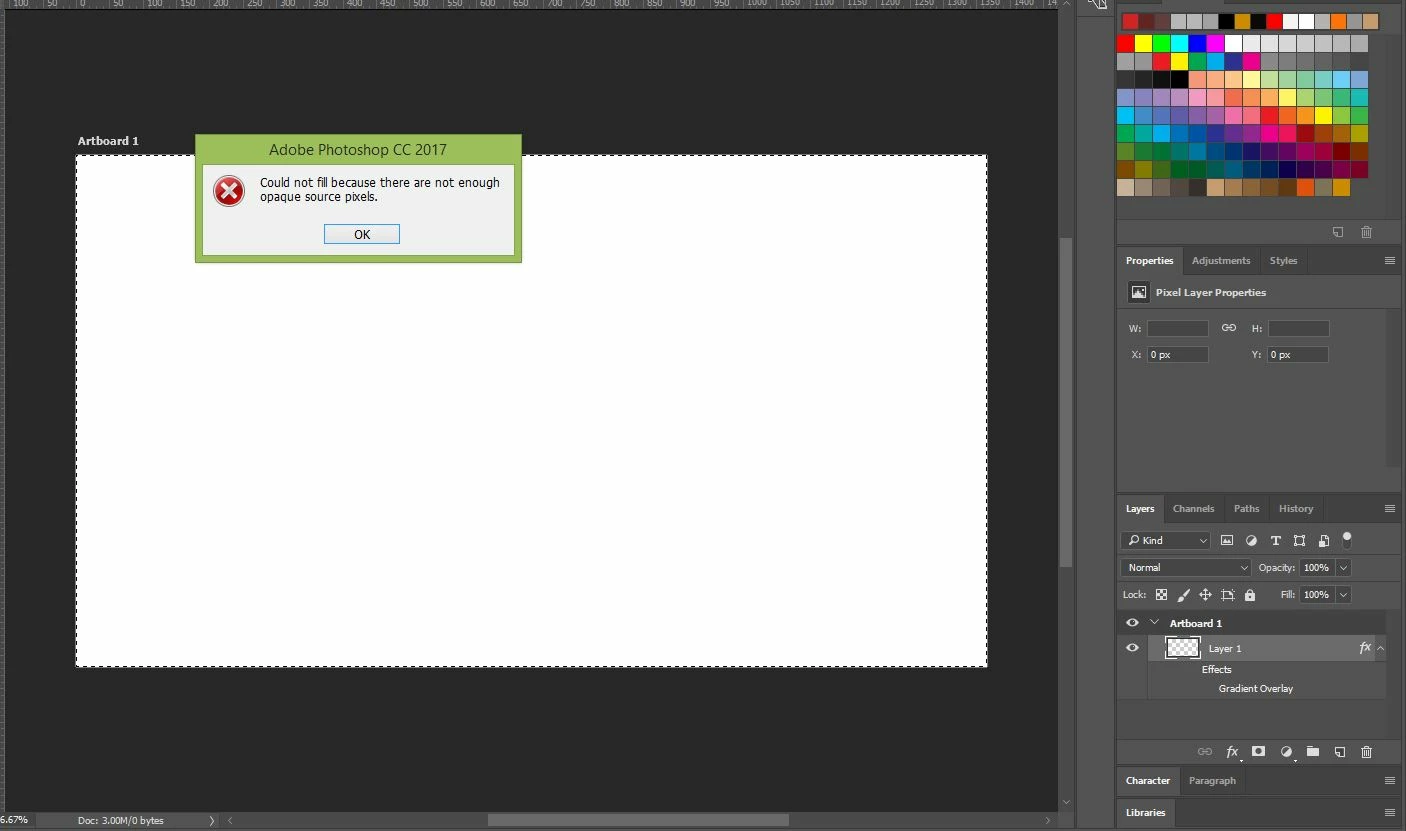Click the Pixel Layer Properties icon
The width and height of the screenshot is (1406, 831).
pos(1138,292)
